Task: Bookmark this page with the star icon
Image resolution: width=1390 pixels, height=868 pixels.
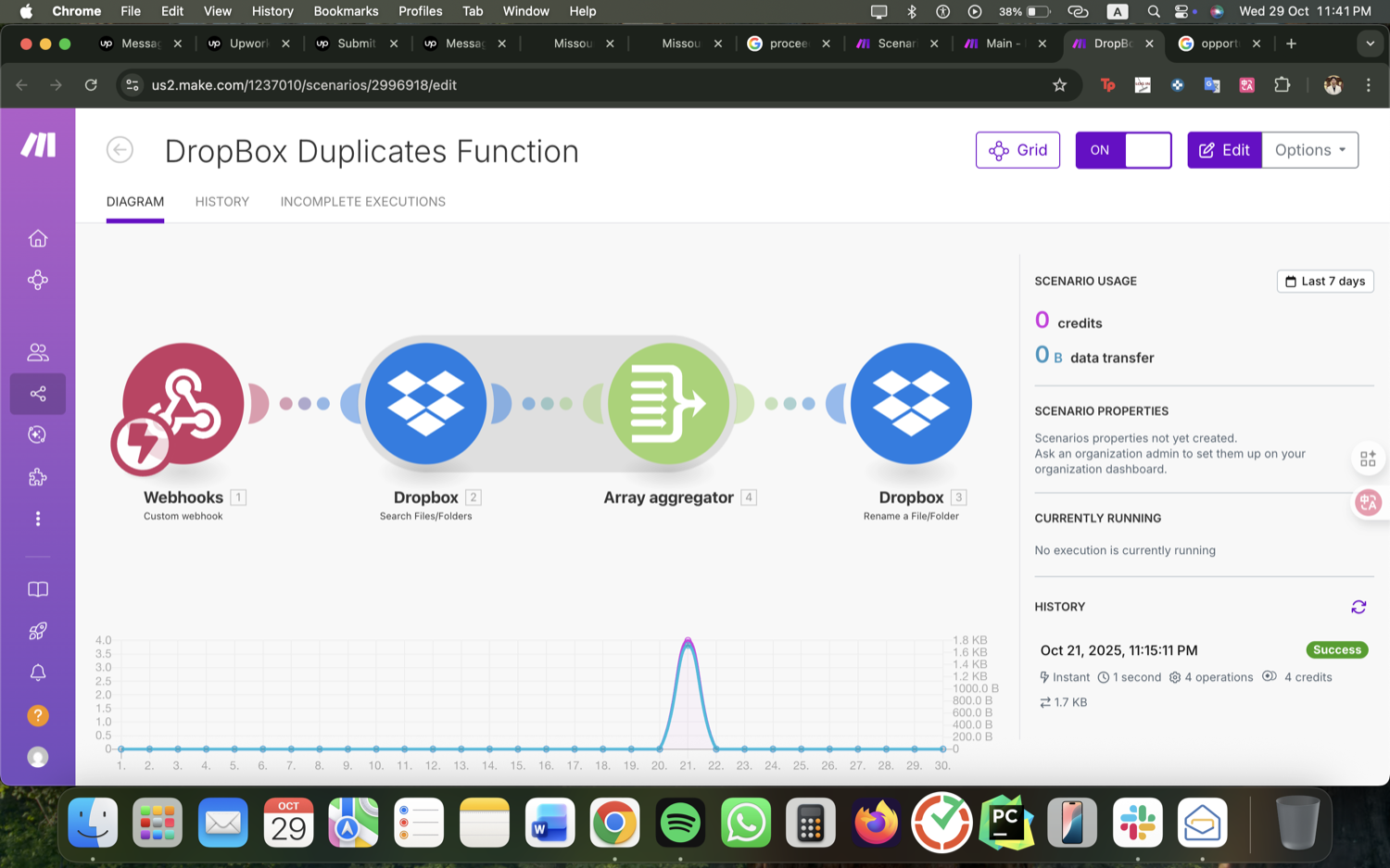Action: click(x=1059, y=85)
